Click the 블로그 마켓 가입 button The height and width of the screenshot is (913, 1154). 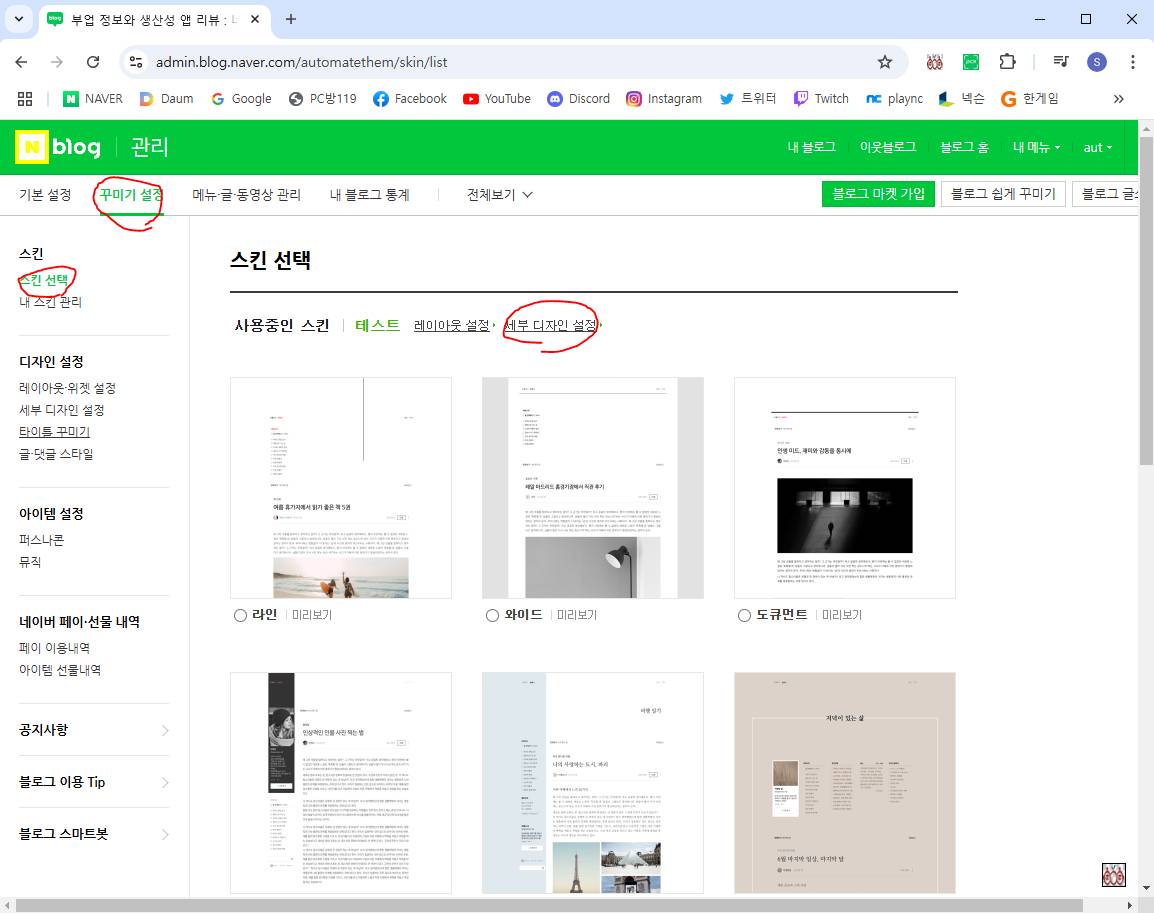click(x=877, y=194)
